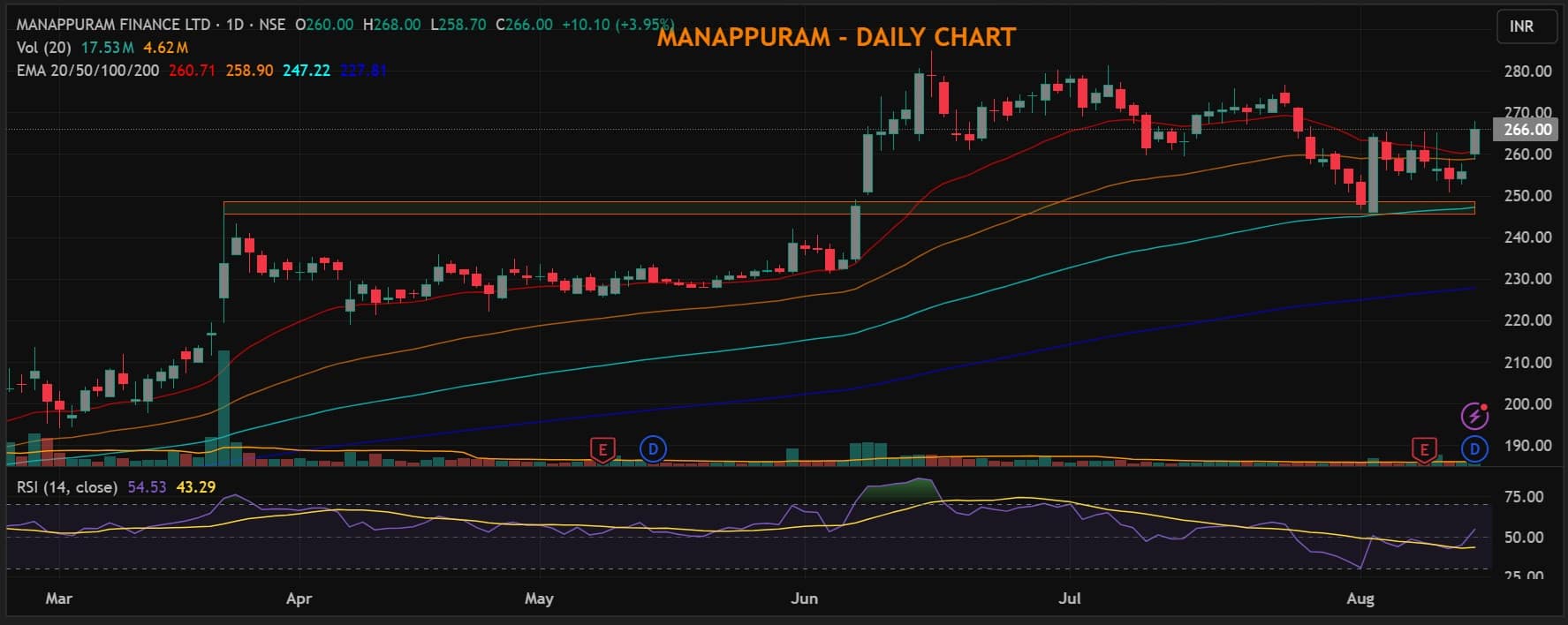Select the EMA 20/50/100/200 indicator legend
1568x625 pixels.
(88, 70)
